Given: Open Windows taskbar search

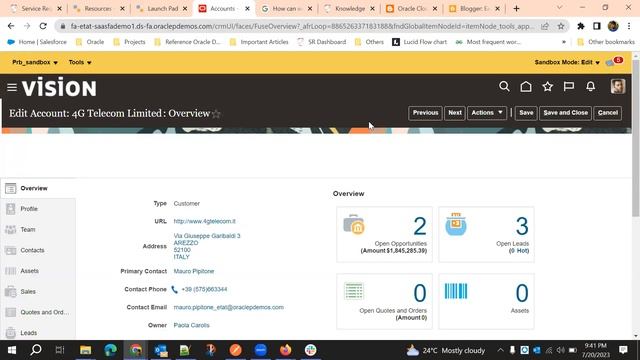Looking at the screenshot, I should (36, 350).
